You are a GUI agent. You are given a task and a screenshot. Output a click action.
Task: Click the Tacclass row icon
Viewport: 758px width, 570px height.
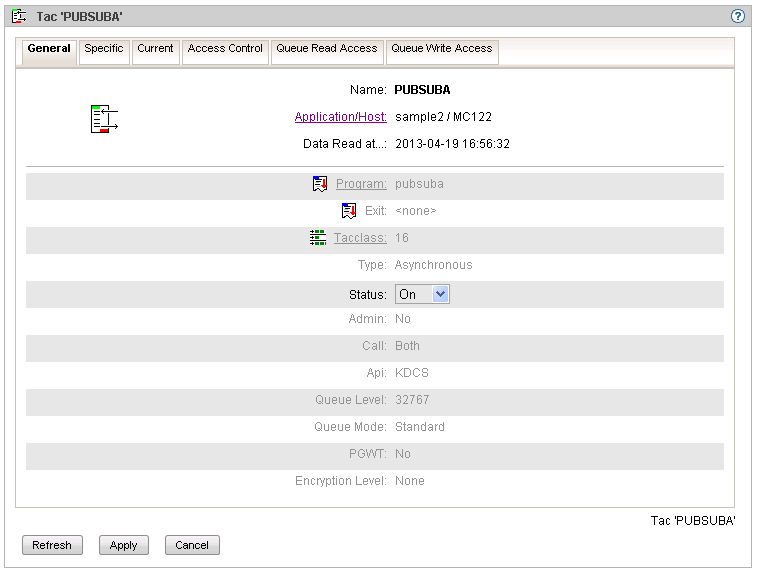[318, 238]
